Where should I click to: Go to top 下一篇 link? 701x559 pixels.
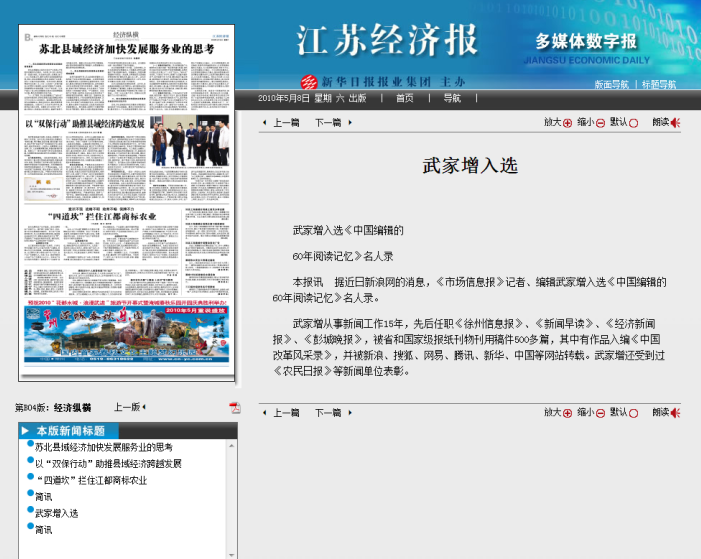(328, 123)
